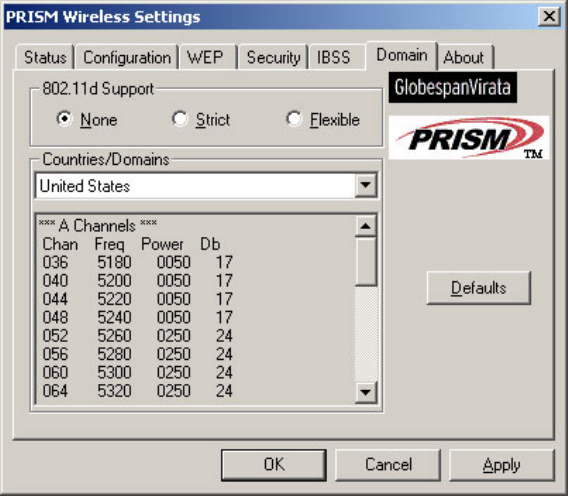Confirm settings with OK button

274,465
